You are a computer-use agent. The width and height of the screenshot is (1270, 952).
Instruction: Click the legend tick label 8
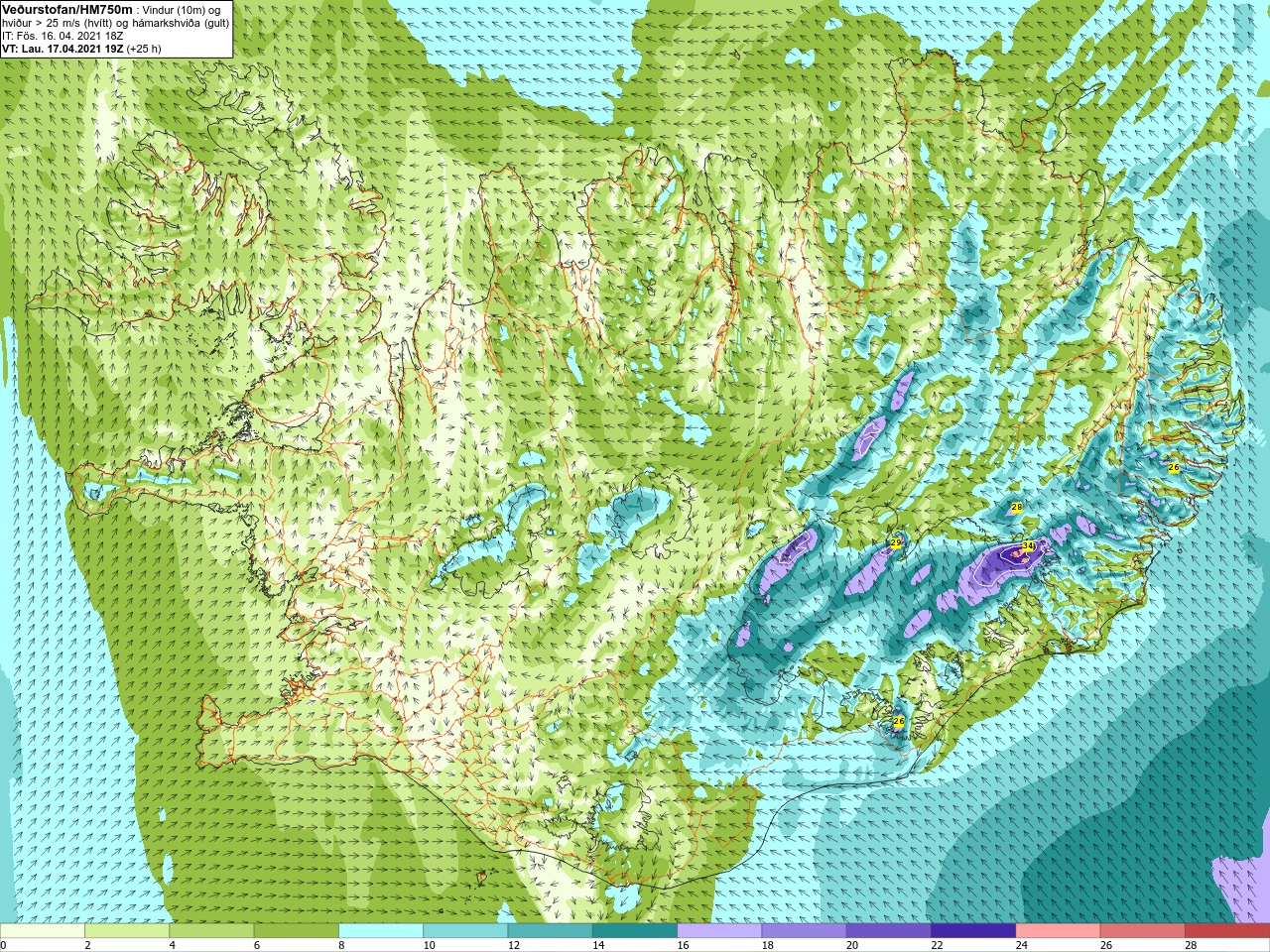[x=341, y=946]
